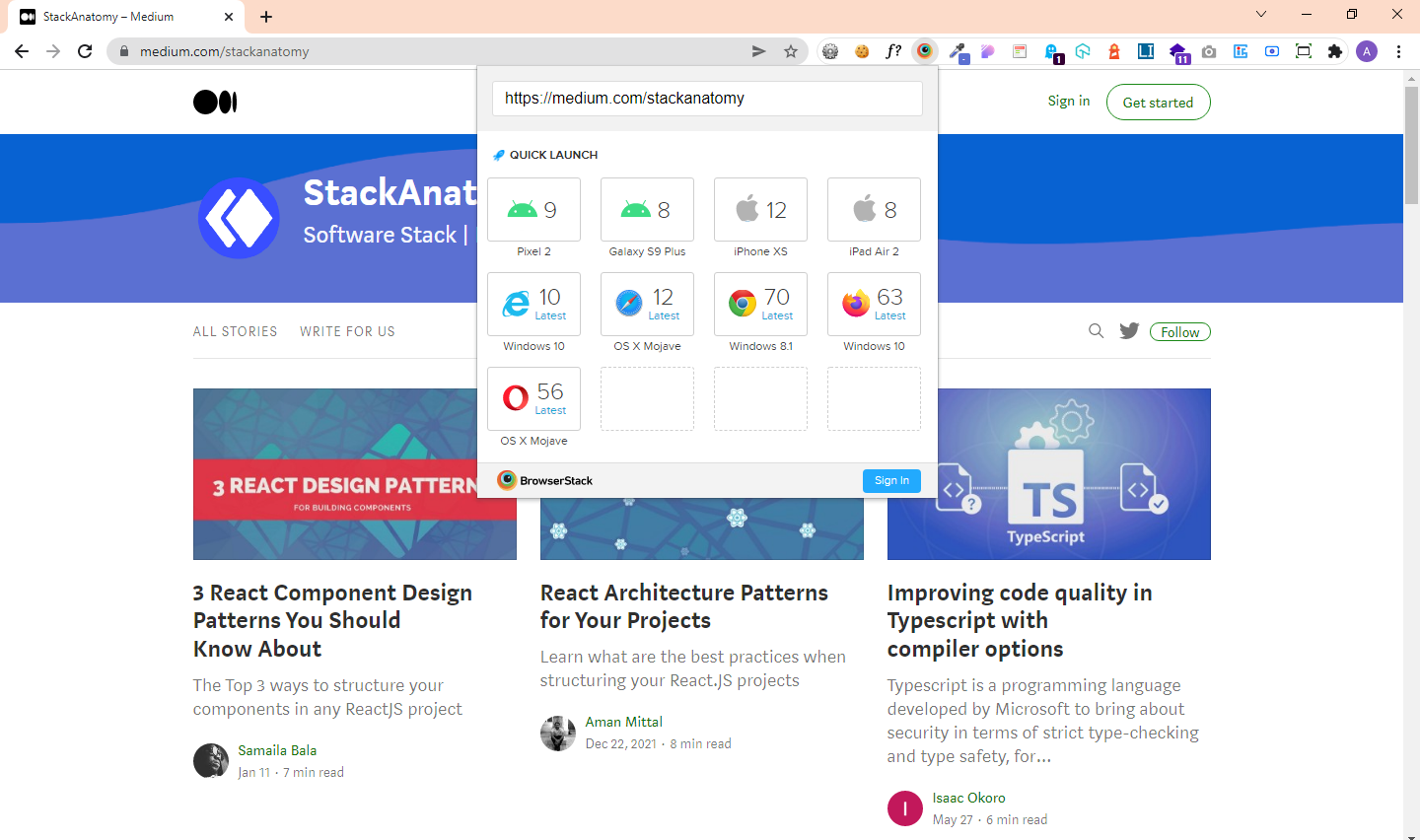The image size is (1420, 840).
Task: Reload the page
Action: (85, 51)
